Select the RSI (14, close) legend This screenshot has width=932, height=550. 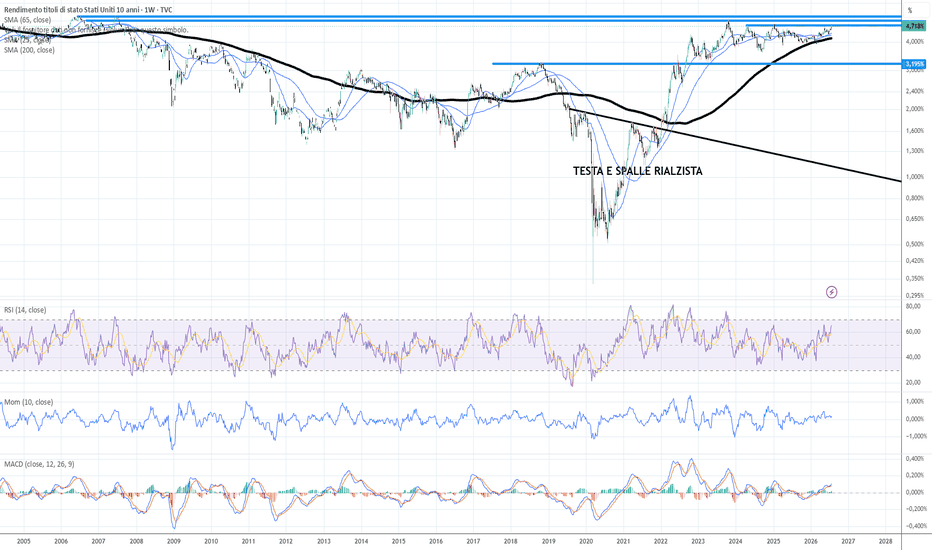click(25, 310)
